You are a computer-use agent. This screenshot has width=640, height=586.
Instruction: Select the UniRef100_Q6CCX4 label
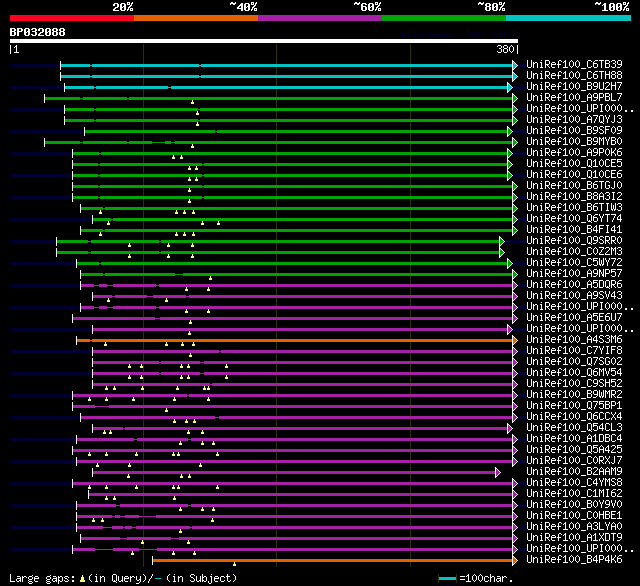[x=574, y=417]
